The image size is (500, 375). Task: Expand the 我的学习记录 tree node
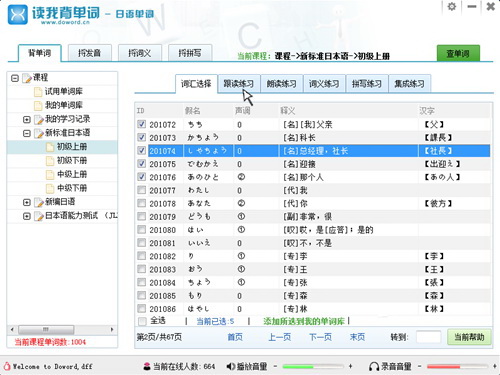point(27,120)
